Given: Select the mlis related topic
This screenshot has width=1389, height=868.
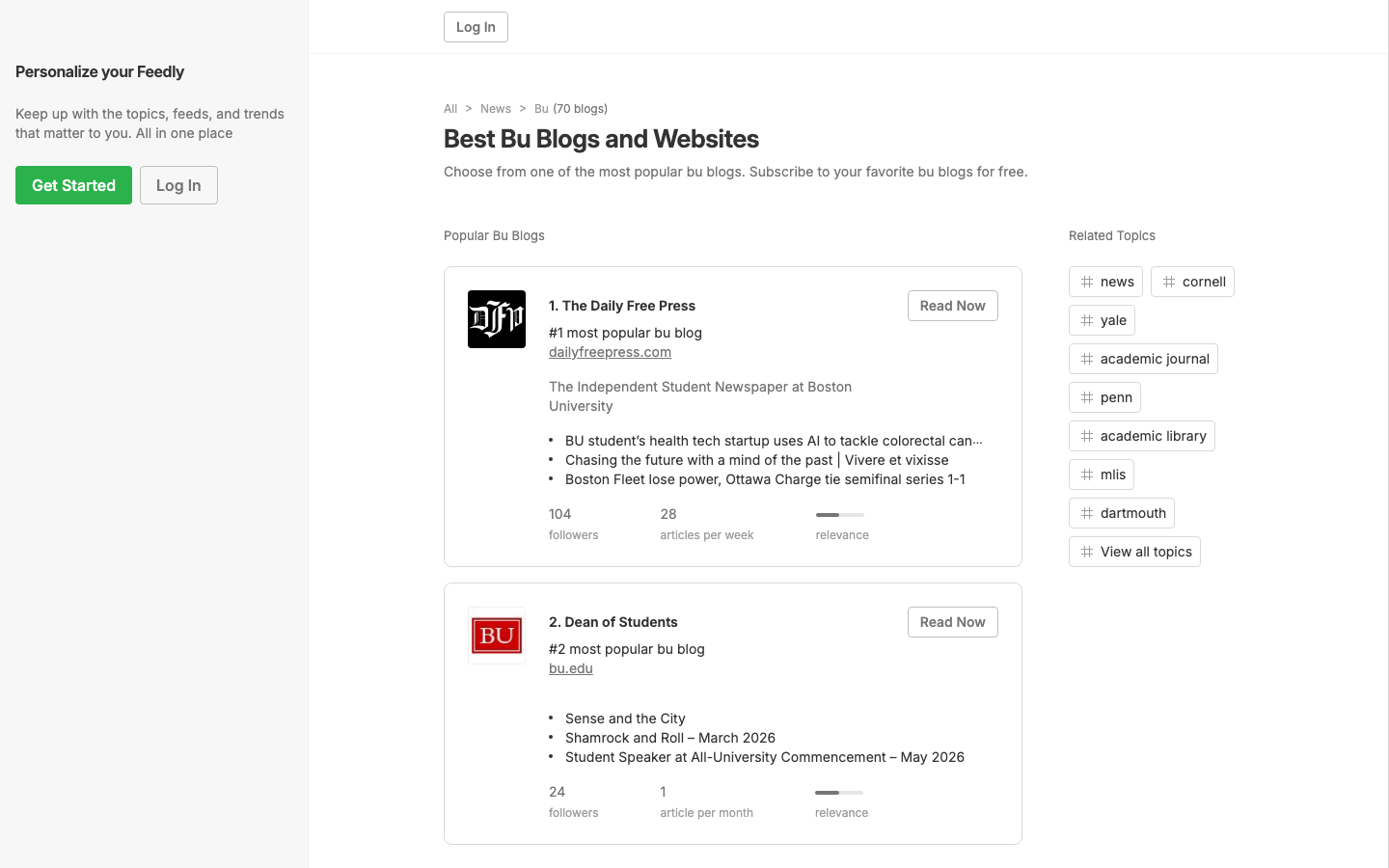Looking at the screenshot, I should [1102, 475].
